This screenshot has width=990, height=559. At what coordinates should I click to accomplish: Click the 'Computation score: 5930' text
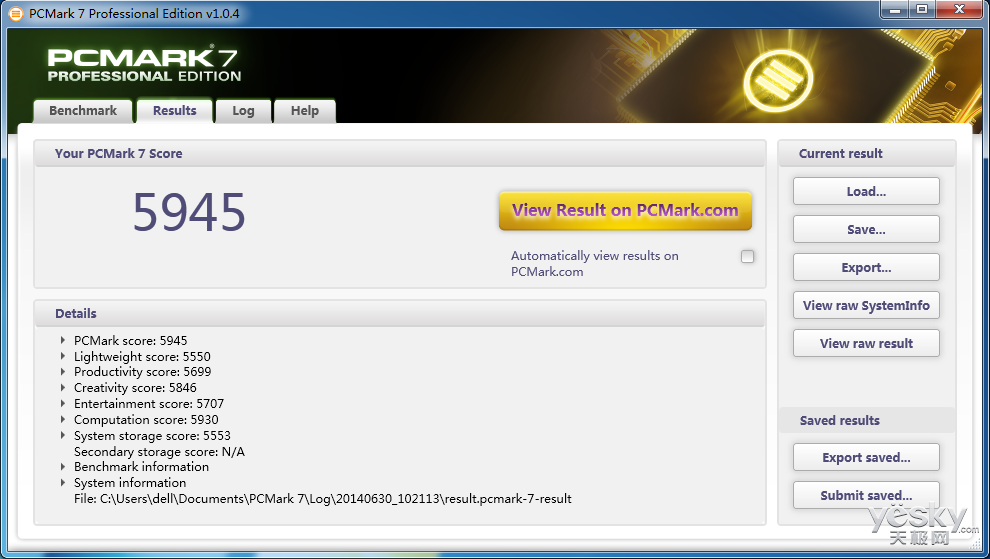146,419
